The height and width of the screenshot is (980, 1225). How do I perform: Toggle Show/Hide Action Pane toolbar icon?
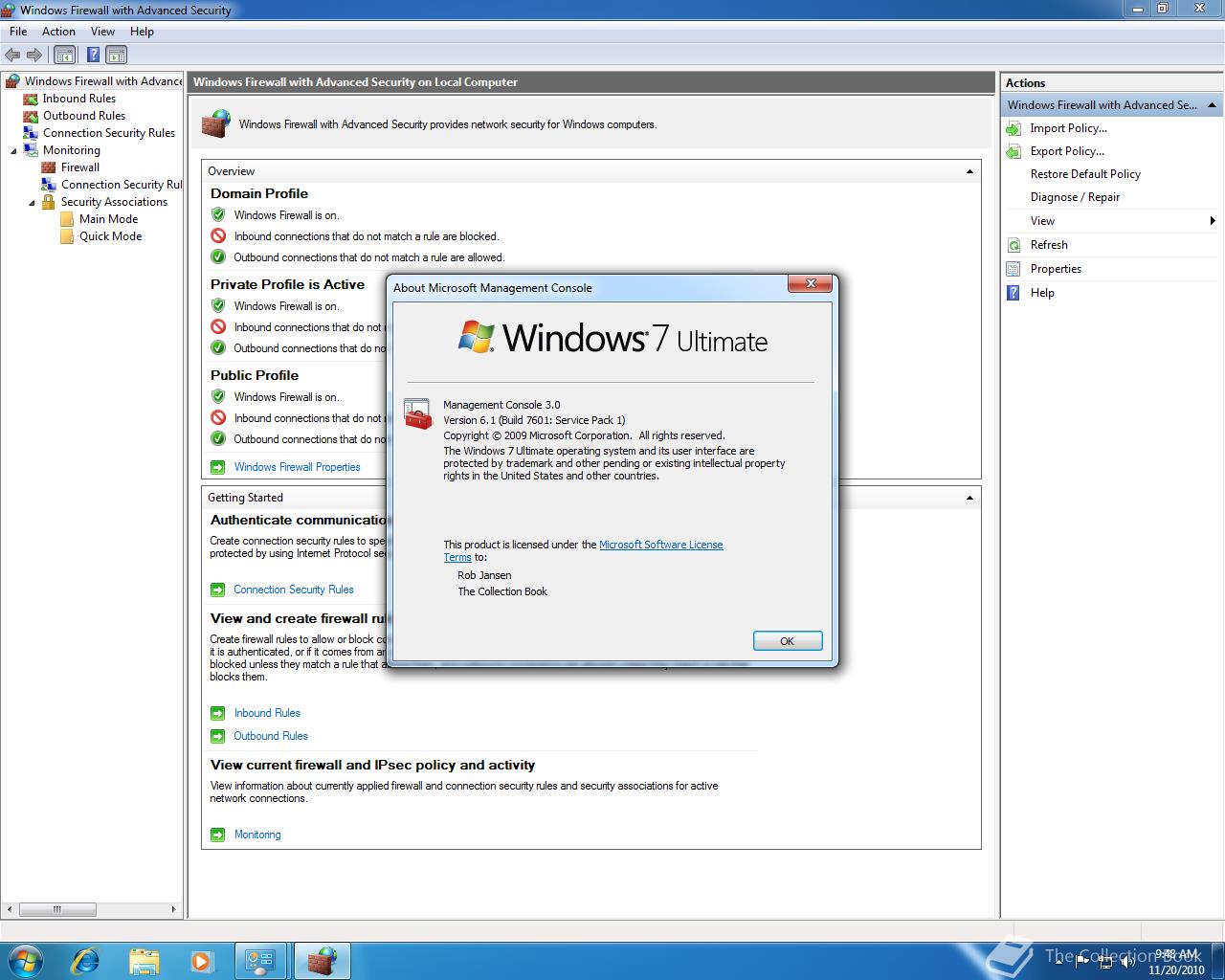tap(116, 56)
